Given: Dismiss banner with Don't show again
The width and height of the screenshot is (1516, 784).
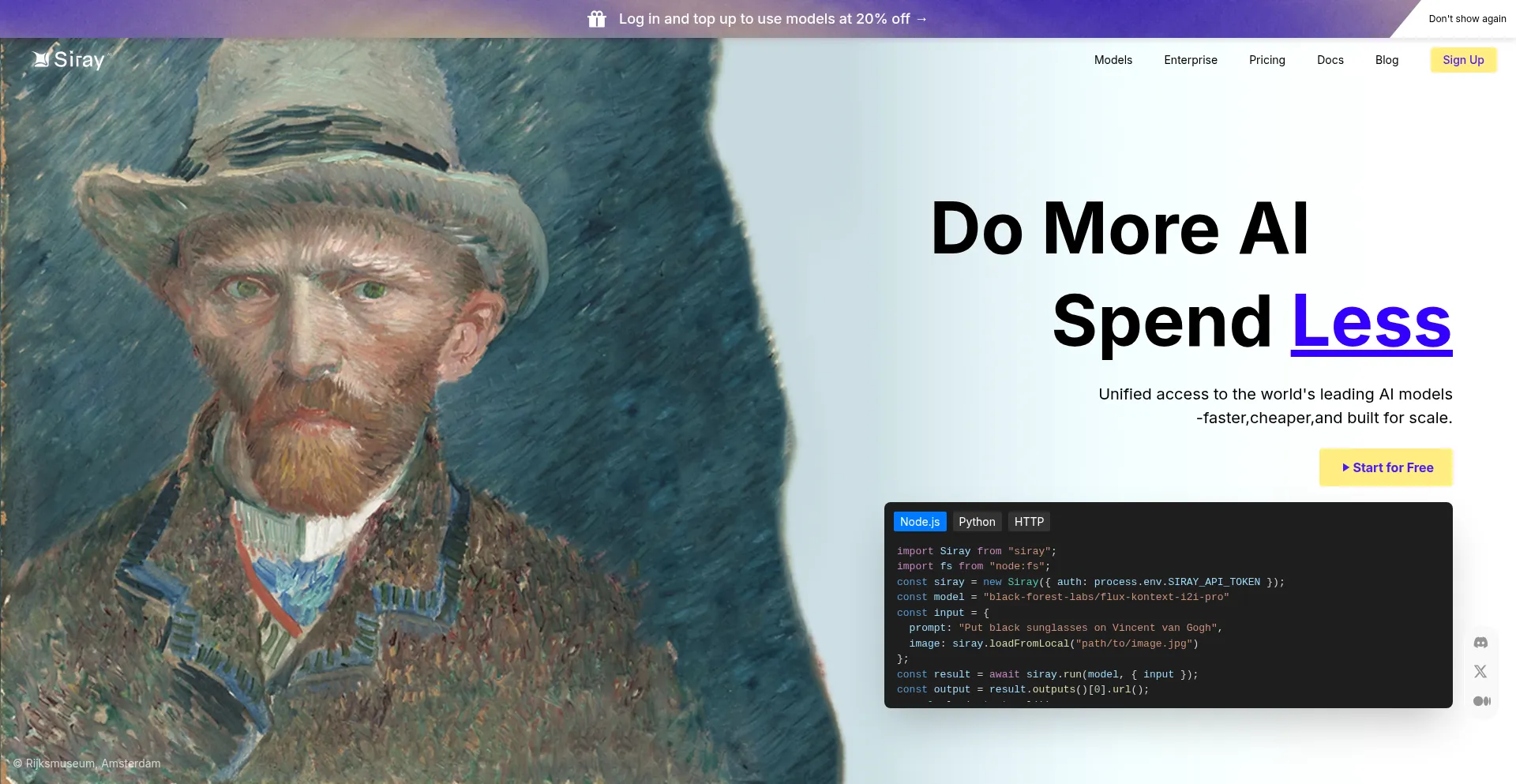Looking at the screenshot, I should tap(1467, 19).
